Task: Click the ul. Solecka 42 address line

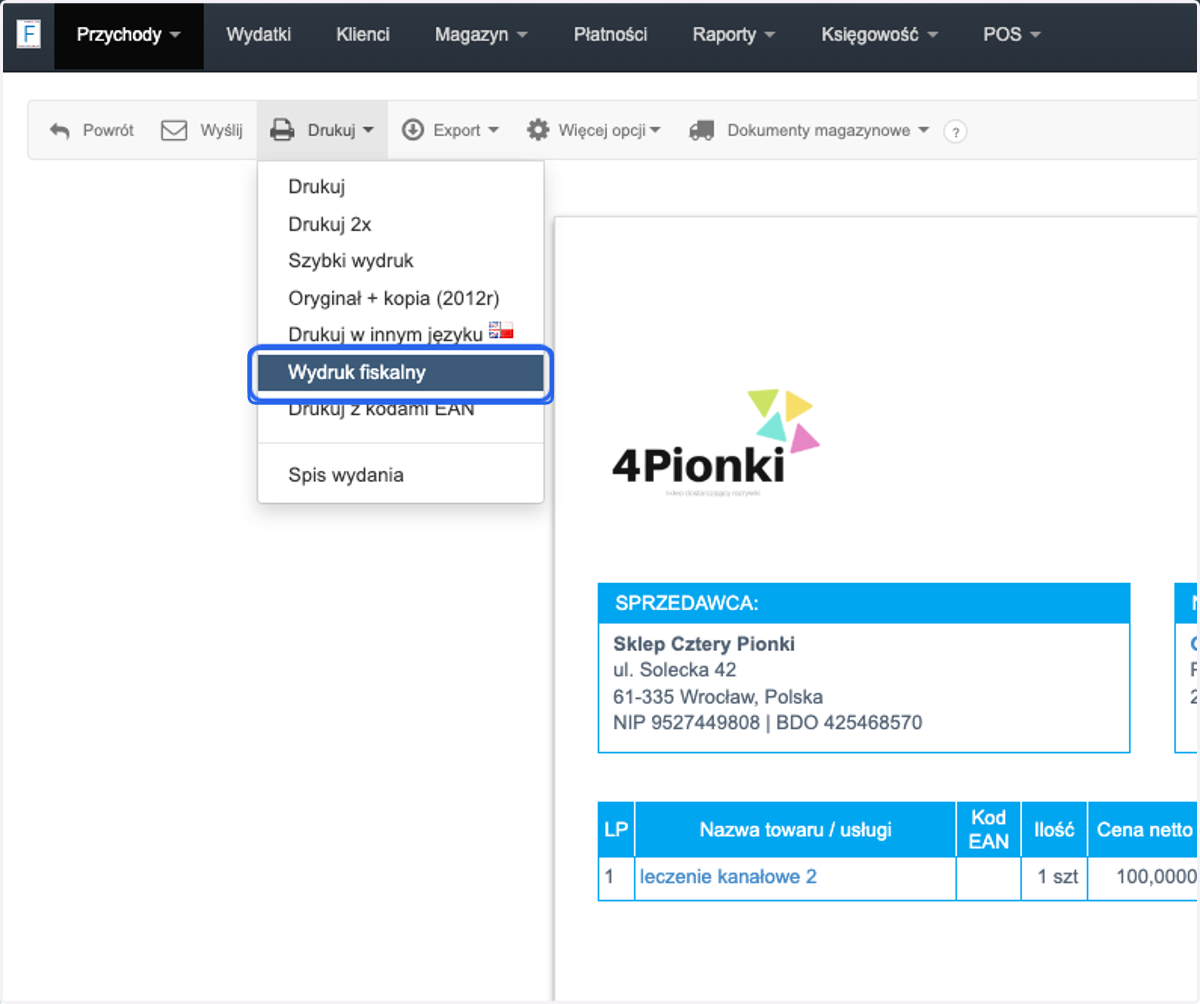Action: 675,670
